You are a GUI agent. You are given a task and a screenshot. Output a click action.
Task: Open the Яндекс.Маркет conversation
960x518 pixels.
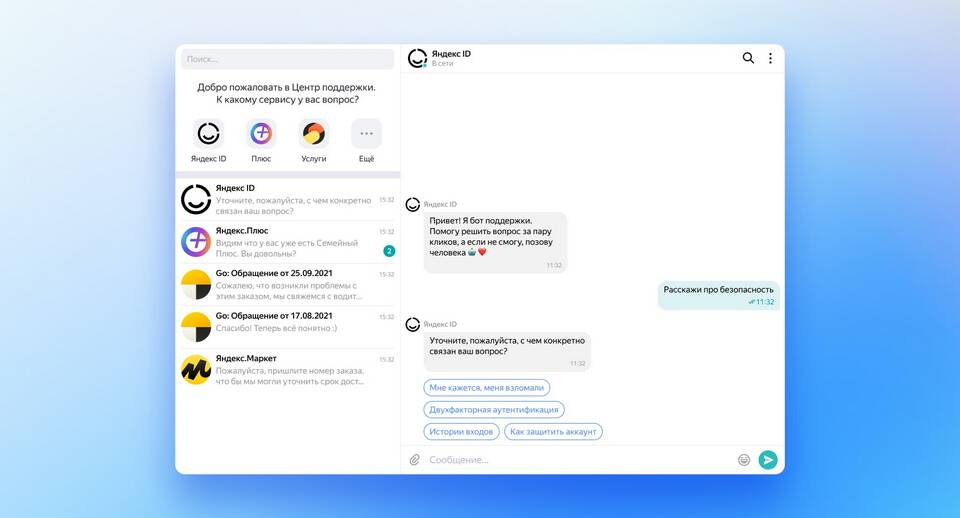(x=288, y=370)
